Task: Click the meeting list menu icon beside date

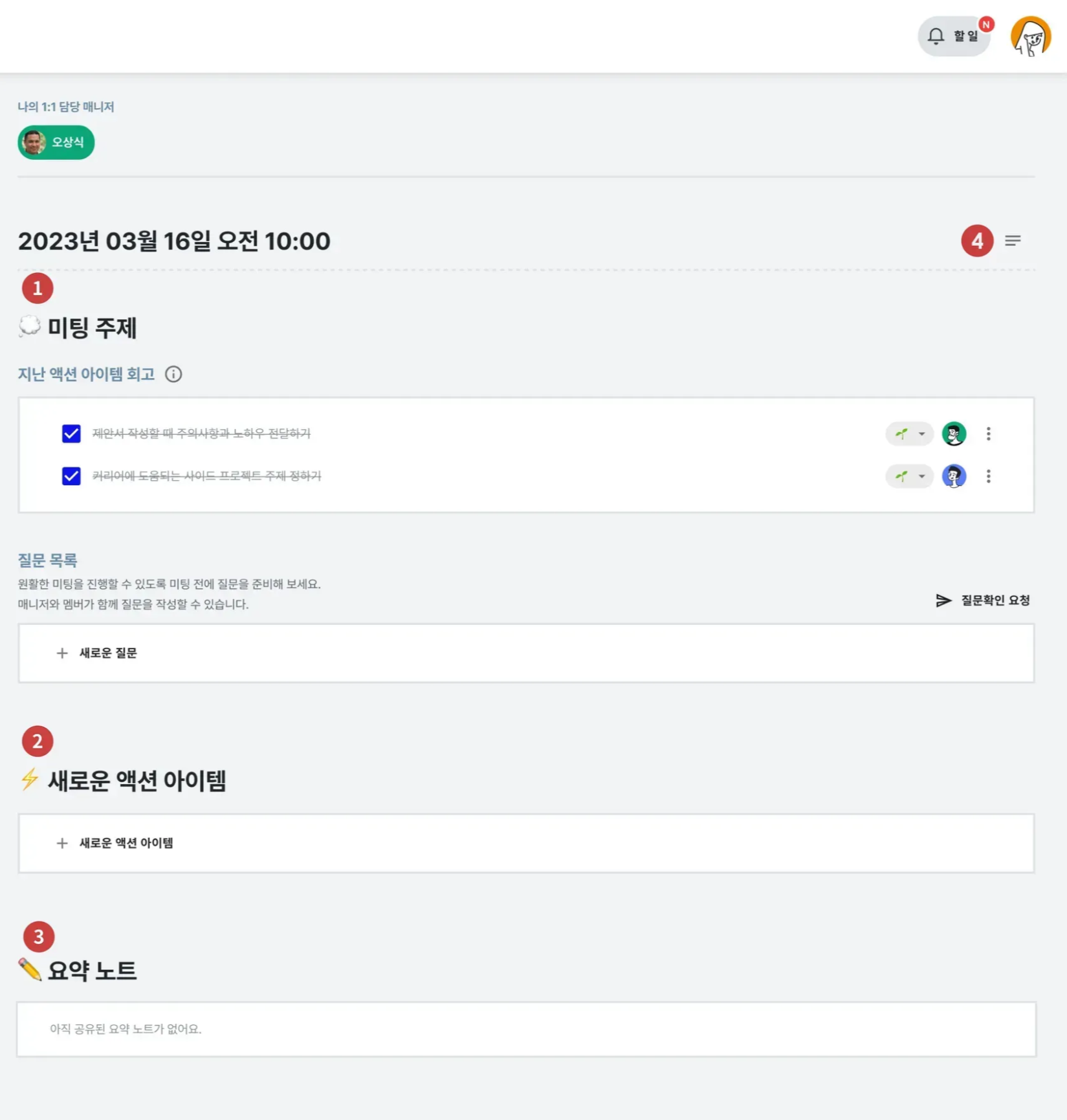Action: pos(1013,241)
